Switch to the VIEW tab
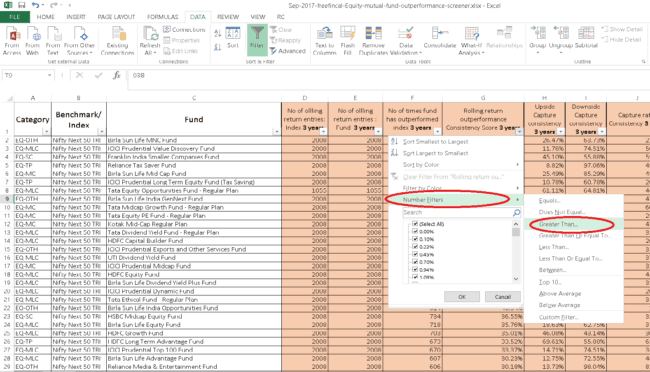This screenshot has width=650, height=372. 258,17
